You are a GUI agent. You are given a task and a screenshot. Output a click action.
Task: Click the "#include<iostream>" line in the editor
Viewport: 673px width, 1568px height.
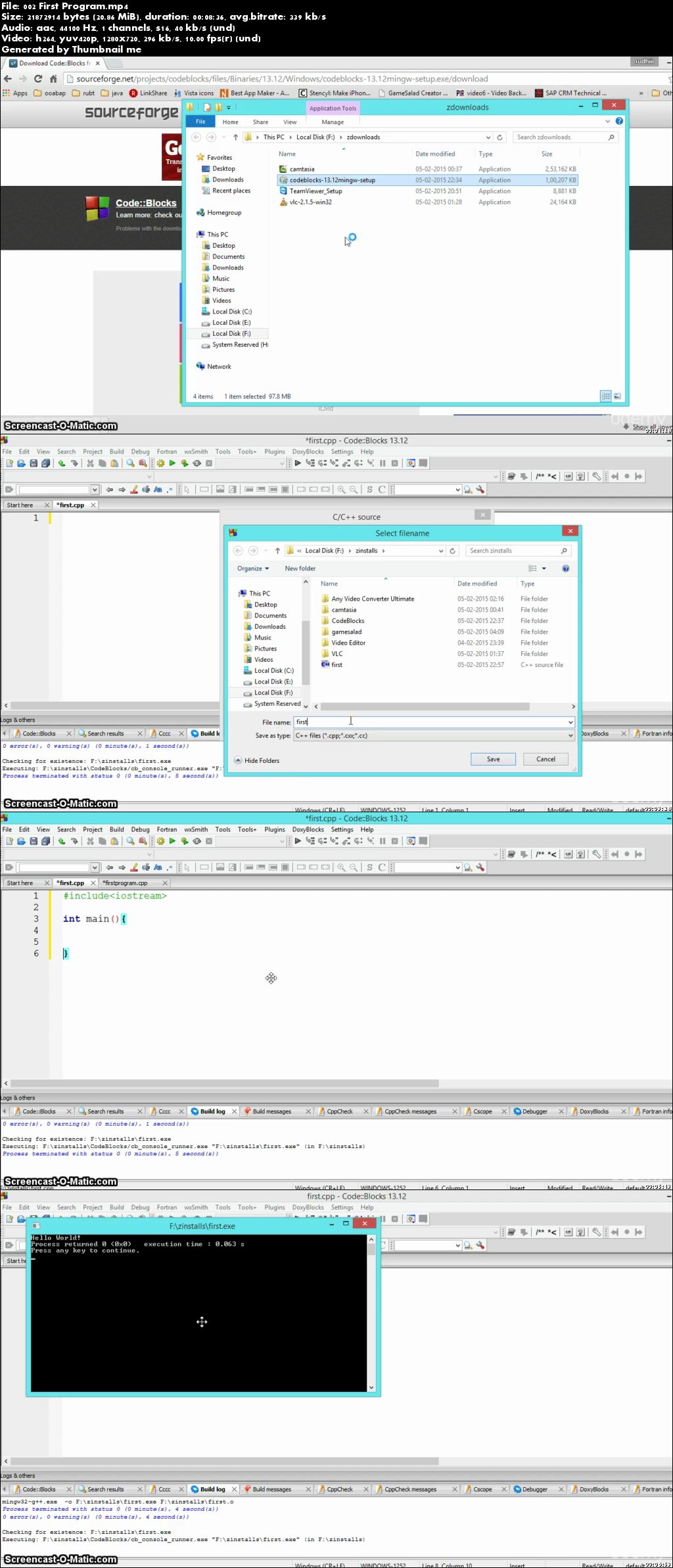coord(115,896)
